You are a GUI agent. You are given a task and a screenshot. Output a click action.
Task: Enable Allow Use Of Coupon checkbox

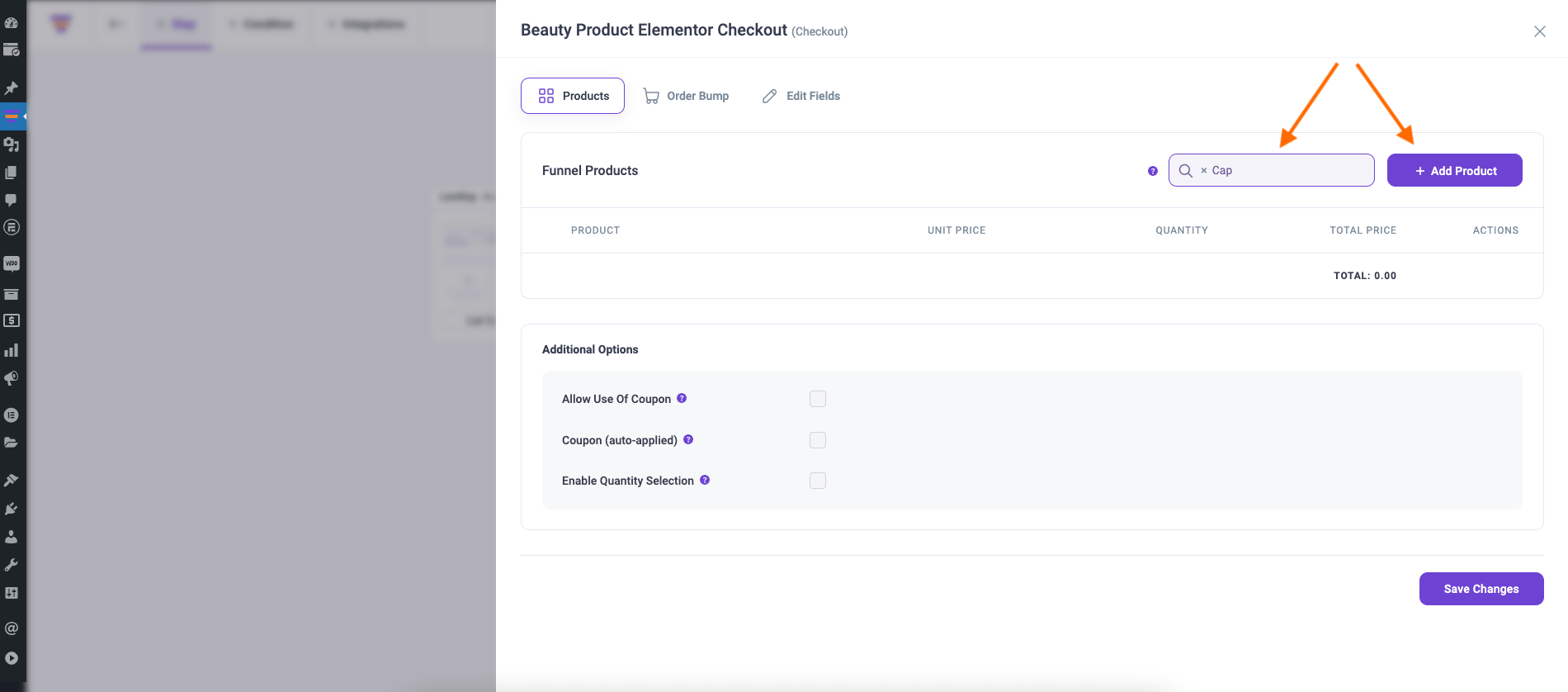(x=818, y=399)
